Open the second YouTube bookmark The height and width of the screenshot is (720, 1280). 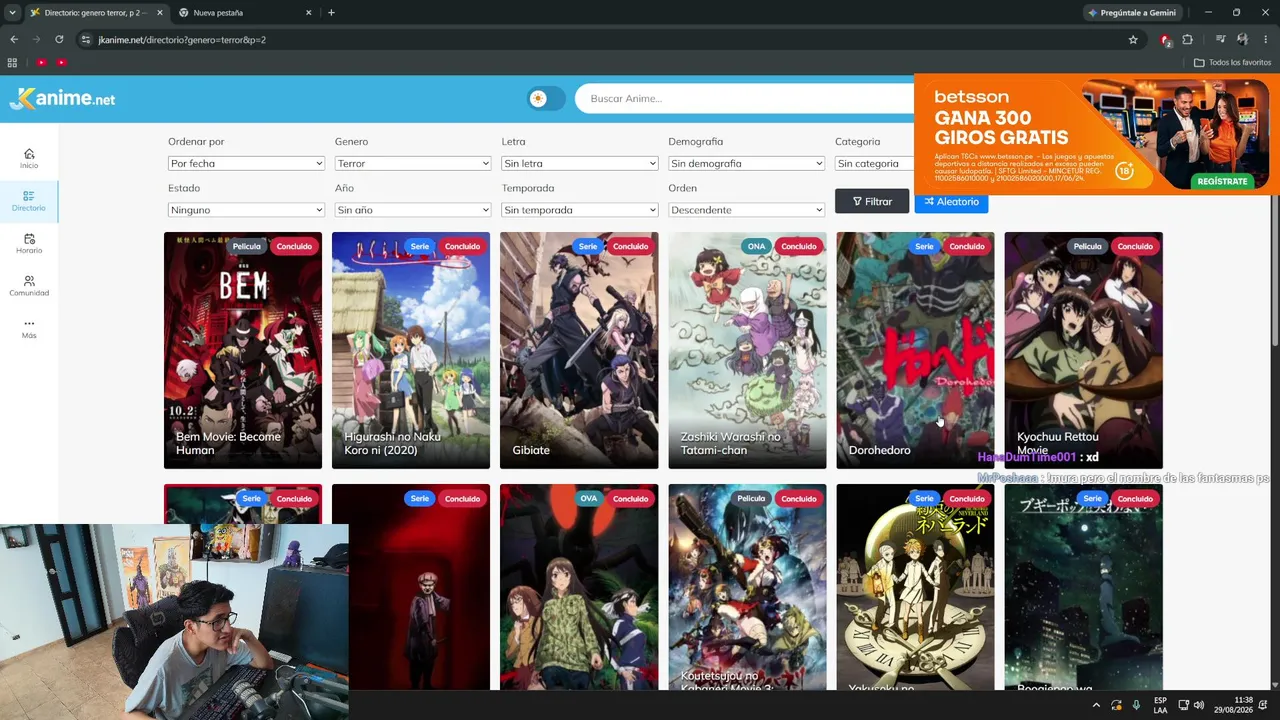(x=61, y=62)
